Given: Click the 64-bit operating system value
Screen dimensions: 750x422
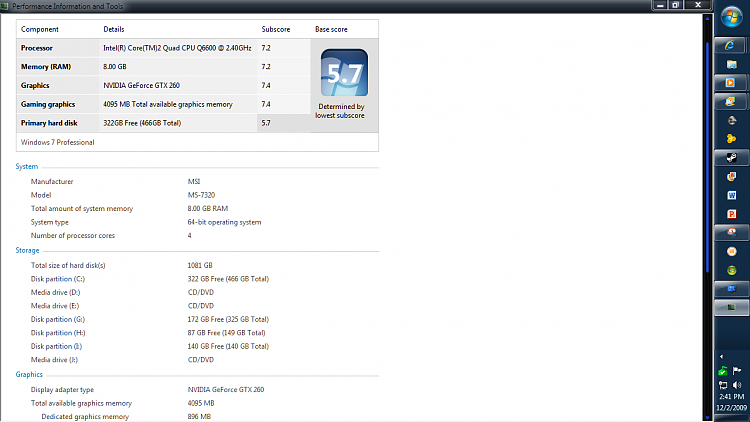Looking at the screenshot, I should (224, 222).
